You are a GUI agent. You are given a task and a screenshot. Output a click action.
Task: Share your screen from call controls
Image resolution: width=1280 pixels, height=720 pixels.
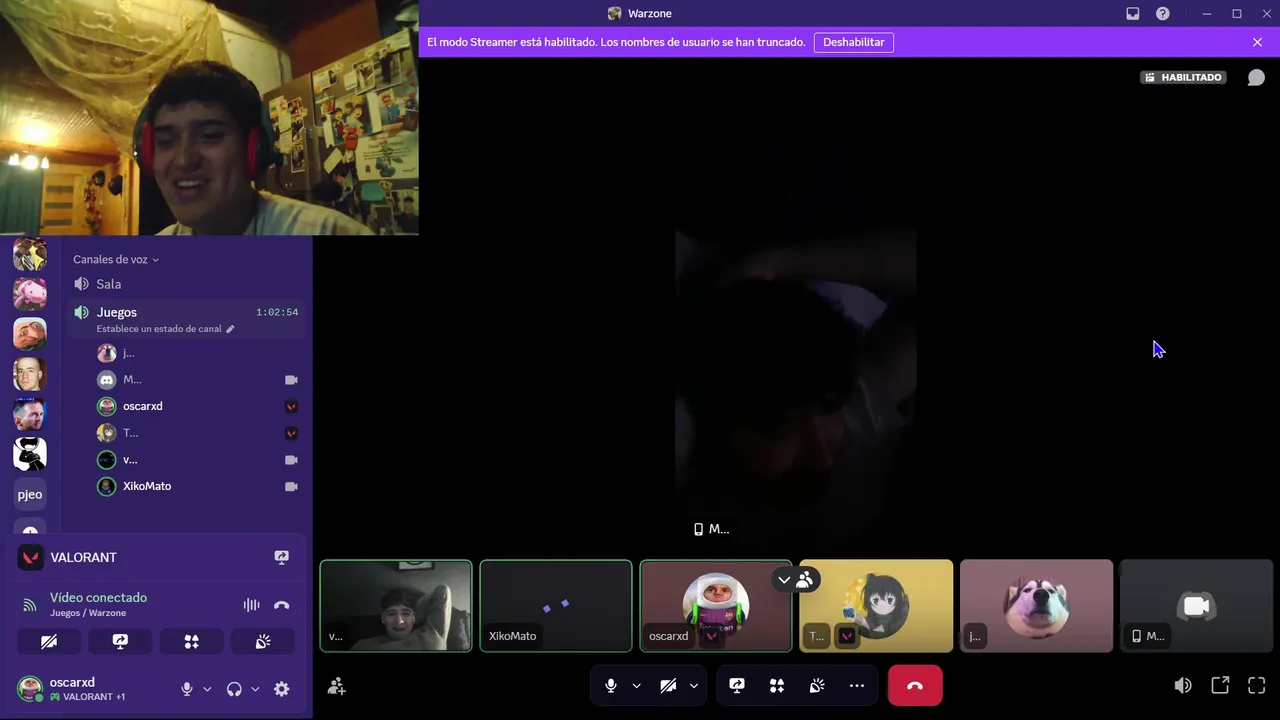[x=737, y=686]
